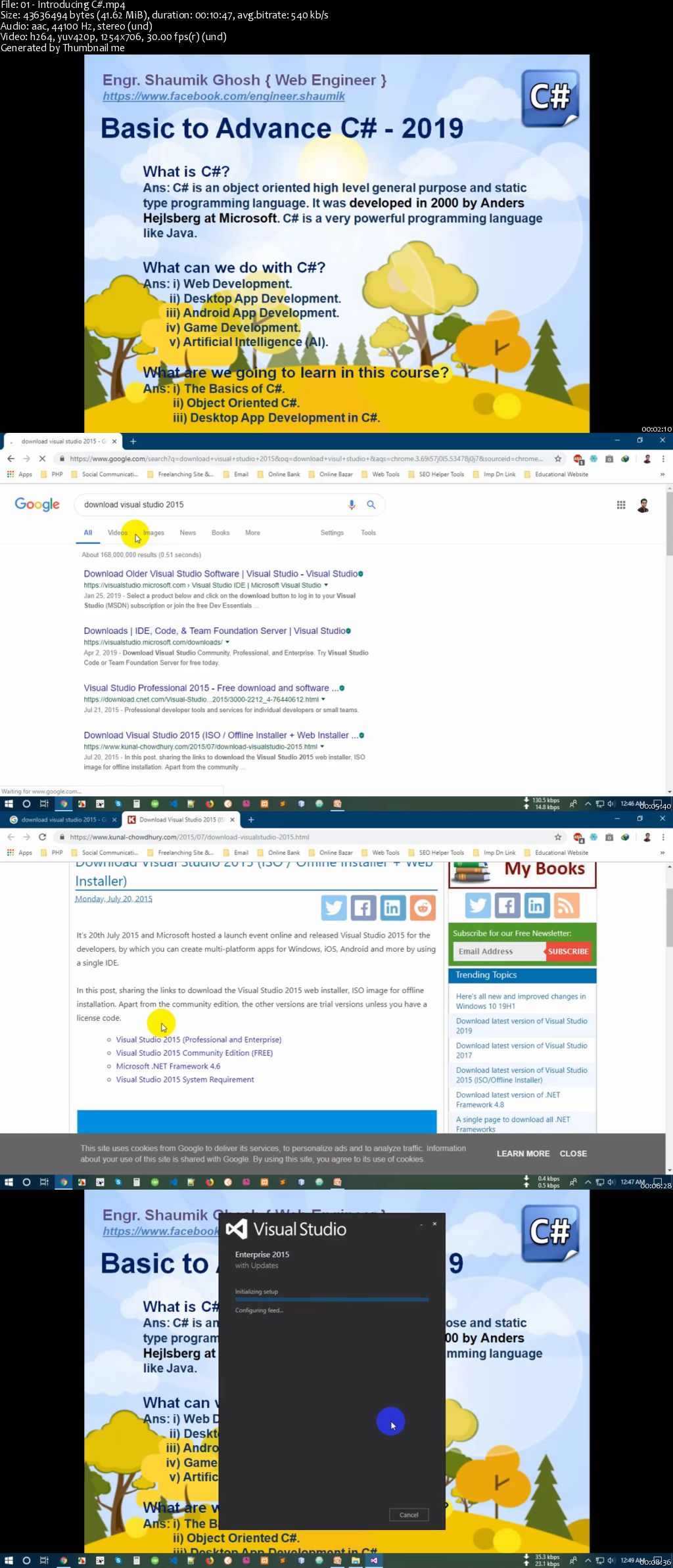Click the kunal-chowdhury page vertical scrollbar
The height and width of the screenshot is (1568, 673).
pos(670,918)
